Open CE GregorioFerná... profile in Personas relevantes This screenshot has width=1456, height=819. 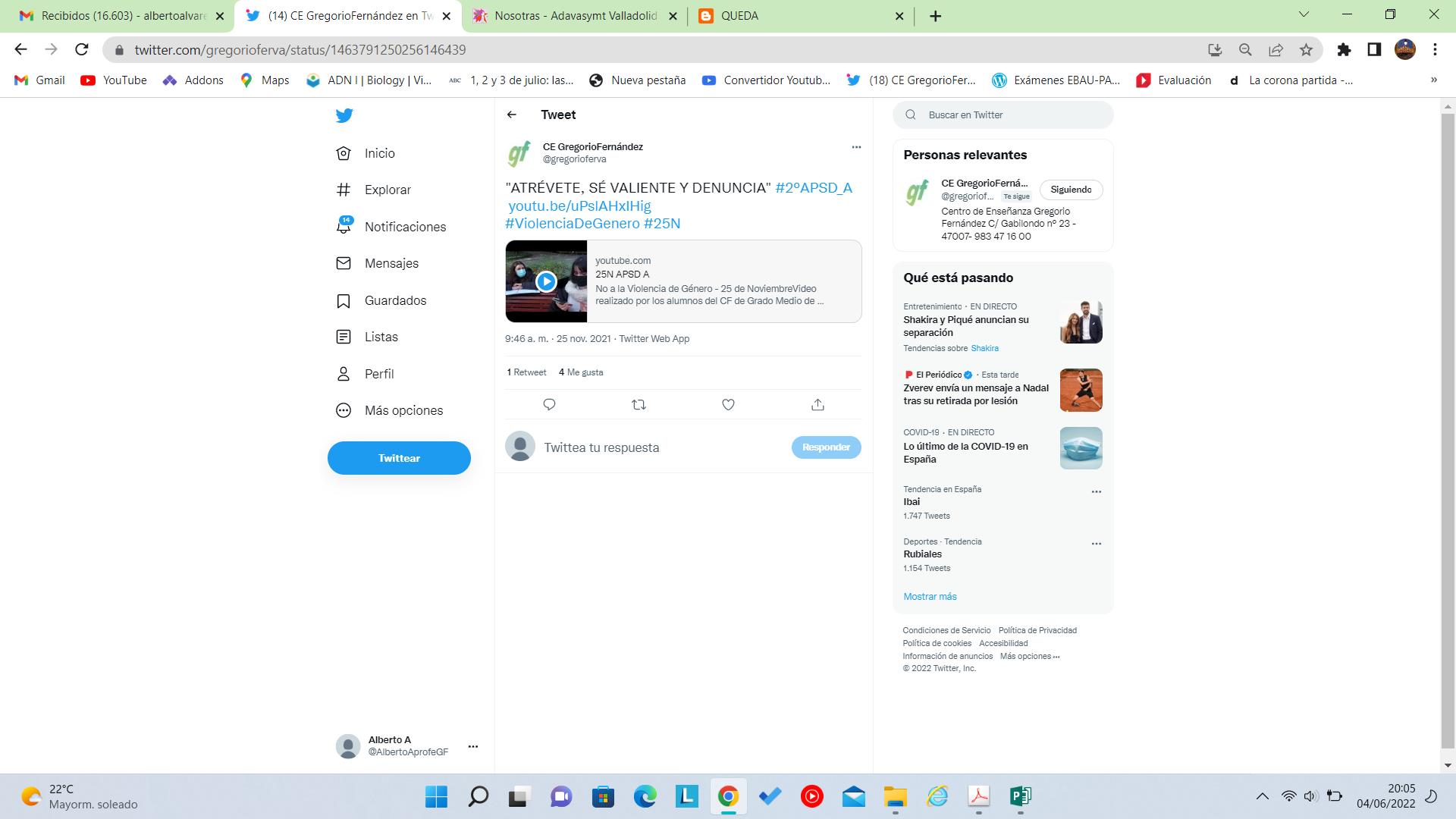coord(984,183)
